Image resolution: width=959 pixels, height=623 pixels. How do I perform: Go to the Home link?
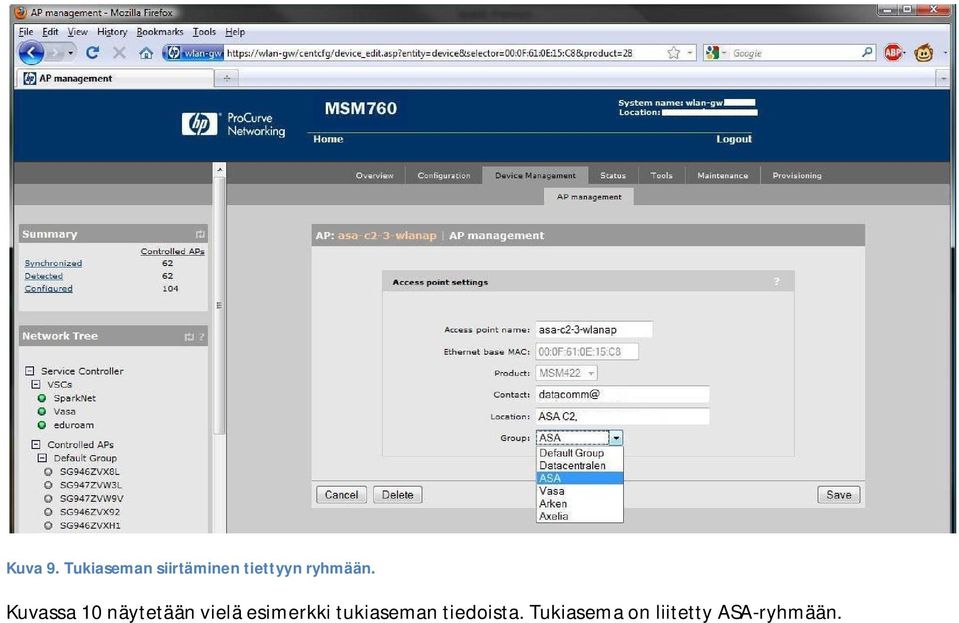(x=328, y=139)
